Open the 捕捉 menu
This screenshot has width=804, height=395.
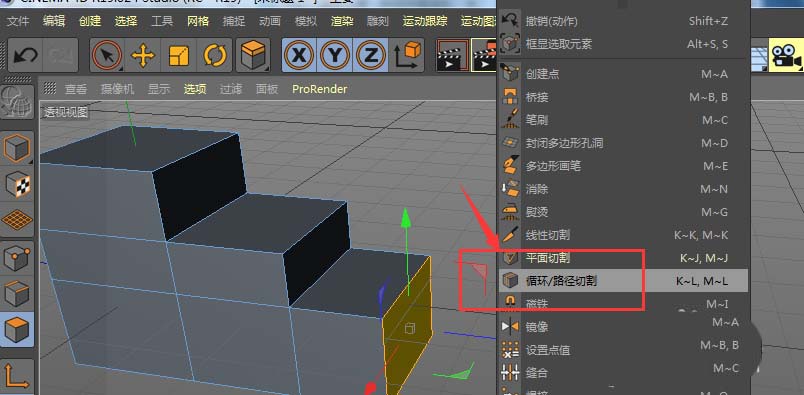coord(233,21)
